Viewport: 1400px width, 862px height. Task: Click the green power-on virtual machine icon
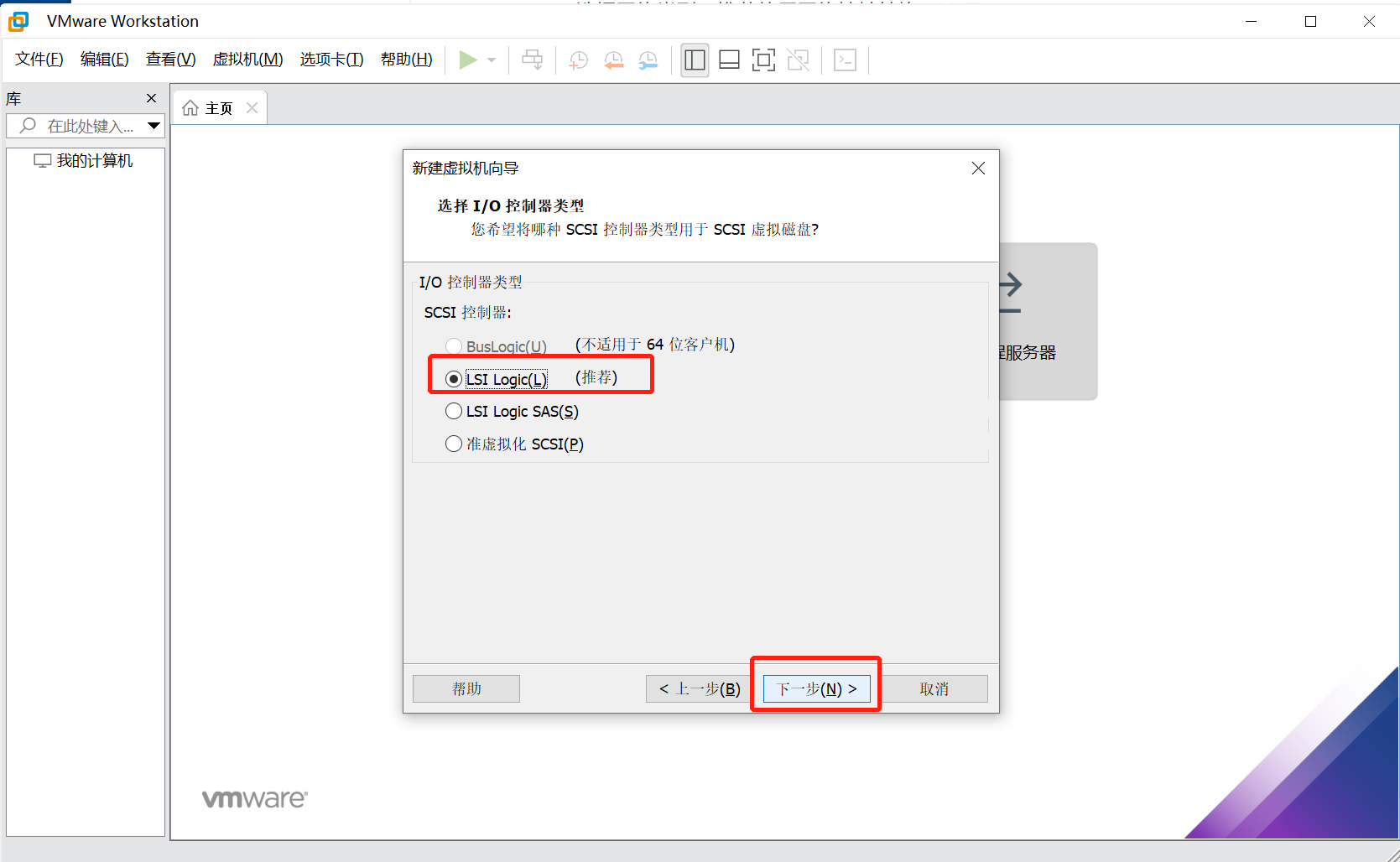coord(468,60)
